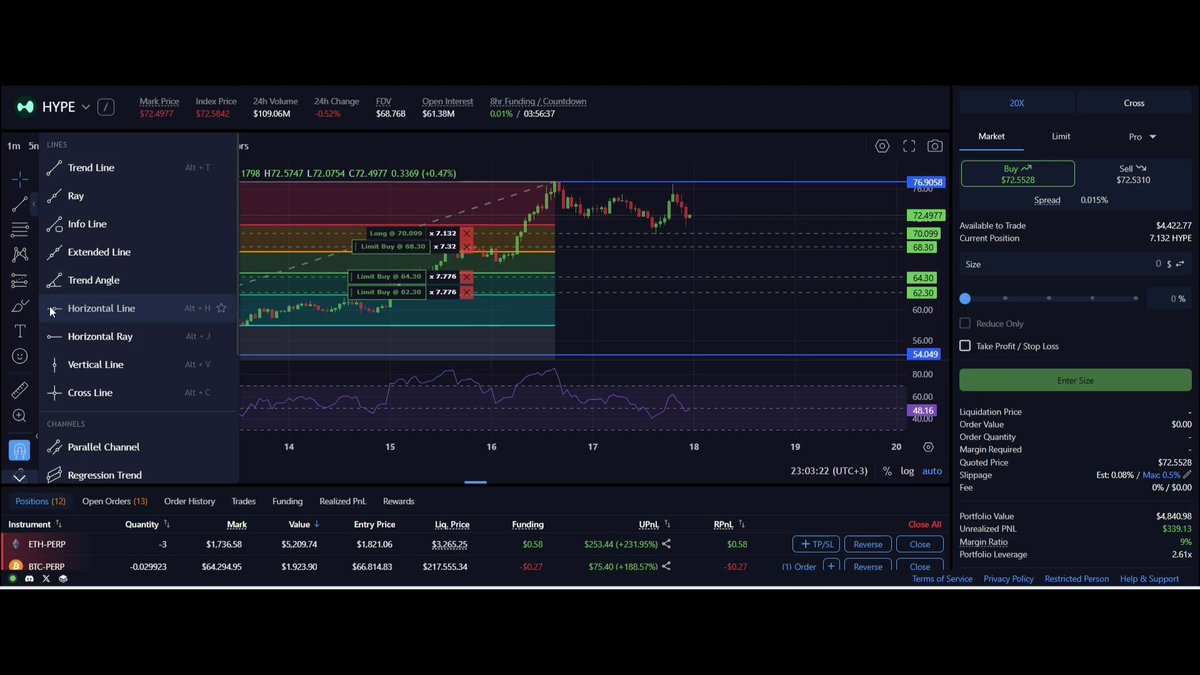Open the 20X leverage selector
This screenshot has height=675, width=1200.
1016,103
